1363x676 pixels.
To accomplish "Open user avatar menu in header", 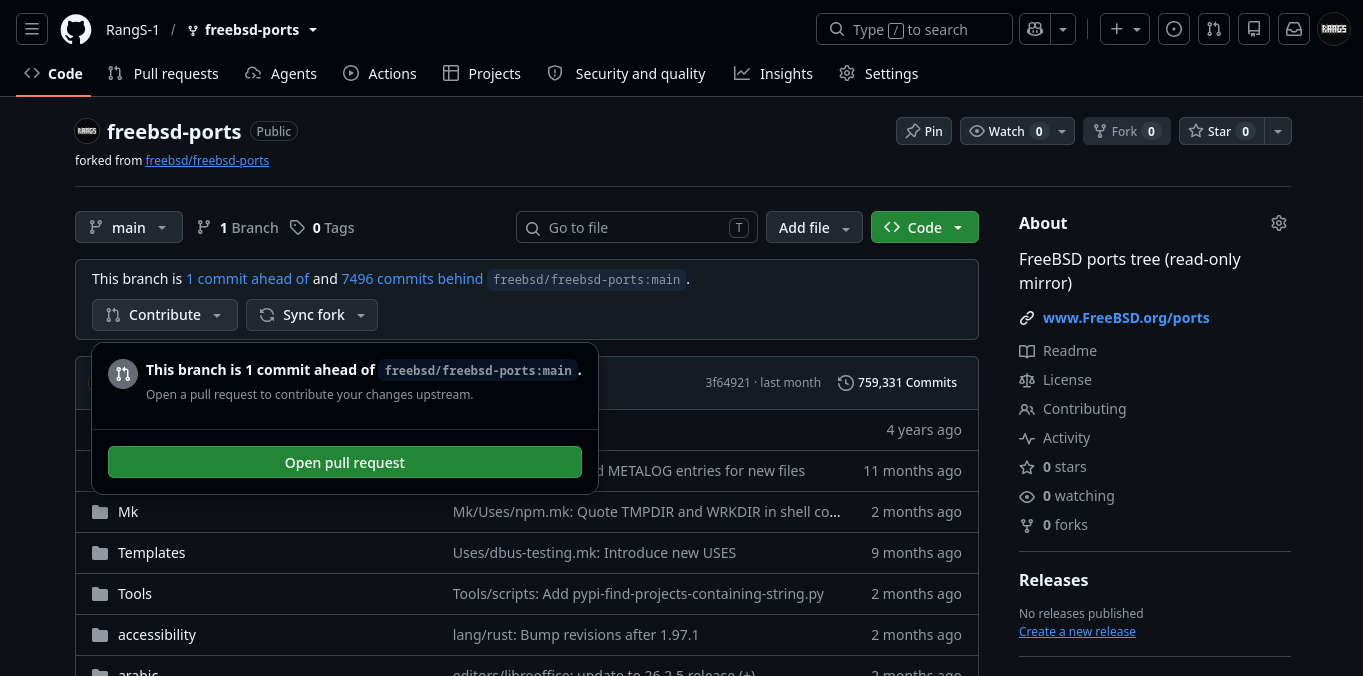I will coord(1334,29).
